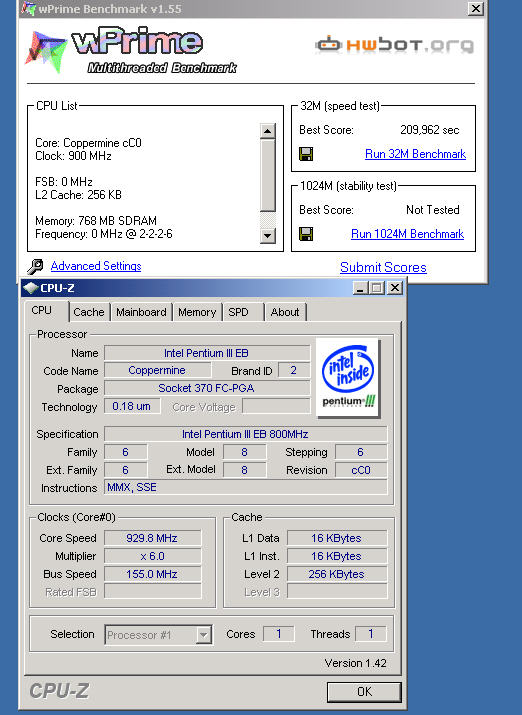Click the Code Name value Coppermine
Screen dimensions: 522x715
[x=158, y=370]
